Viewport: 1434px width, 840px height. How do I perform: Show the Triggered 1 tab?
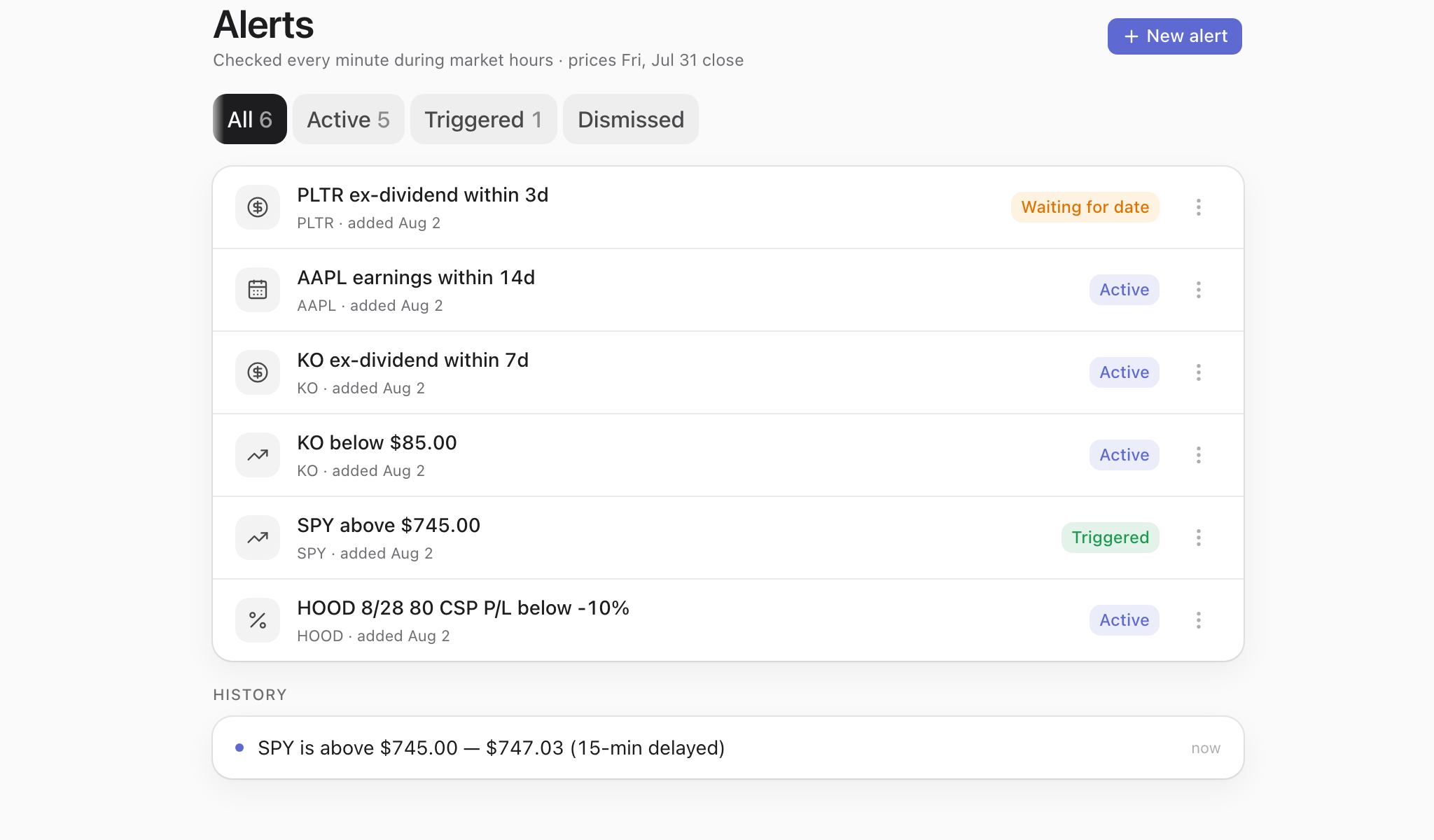pyautogui.click(x=484, y=119)
